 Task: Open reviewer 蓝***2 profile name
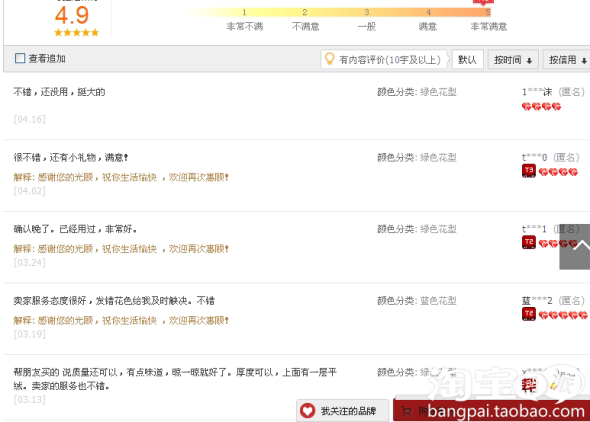537,301
